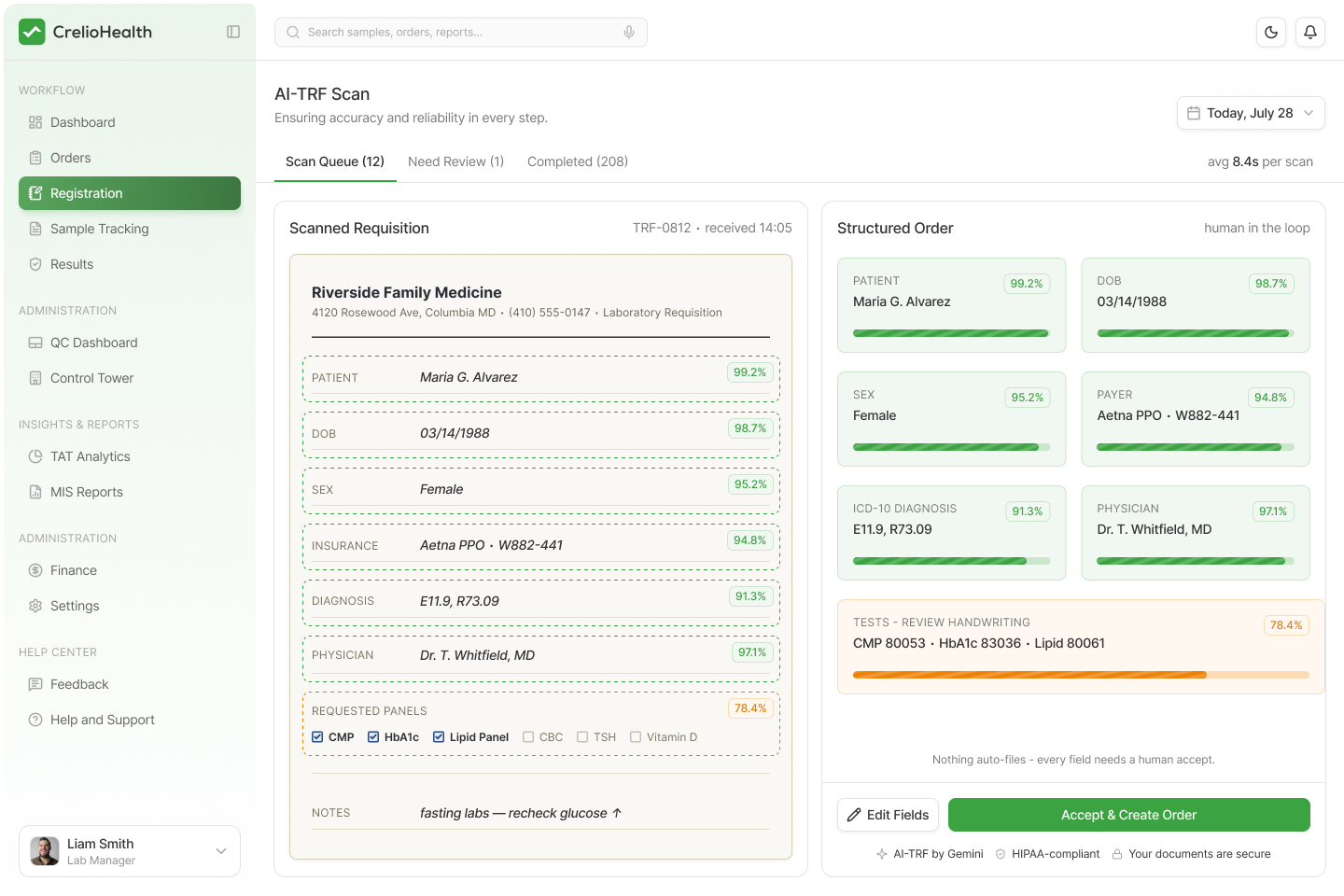Uncheck the CMP panel checkbox

pos(317,737)
